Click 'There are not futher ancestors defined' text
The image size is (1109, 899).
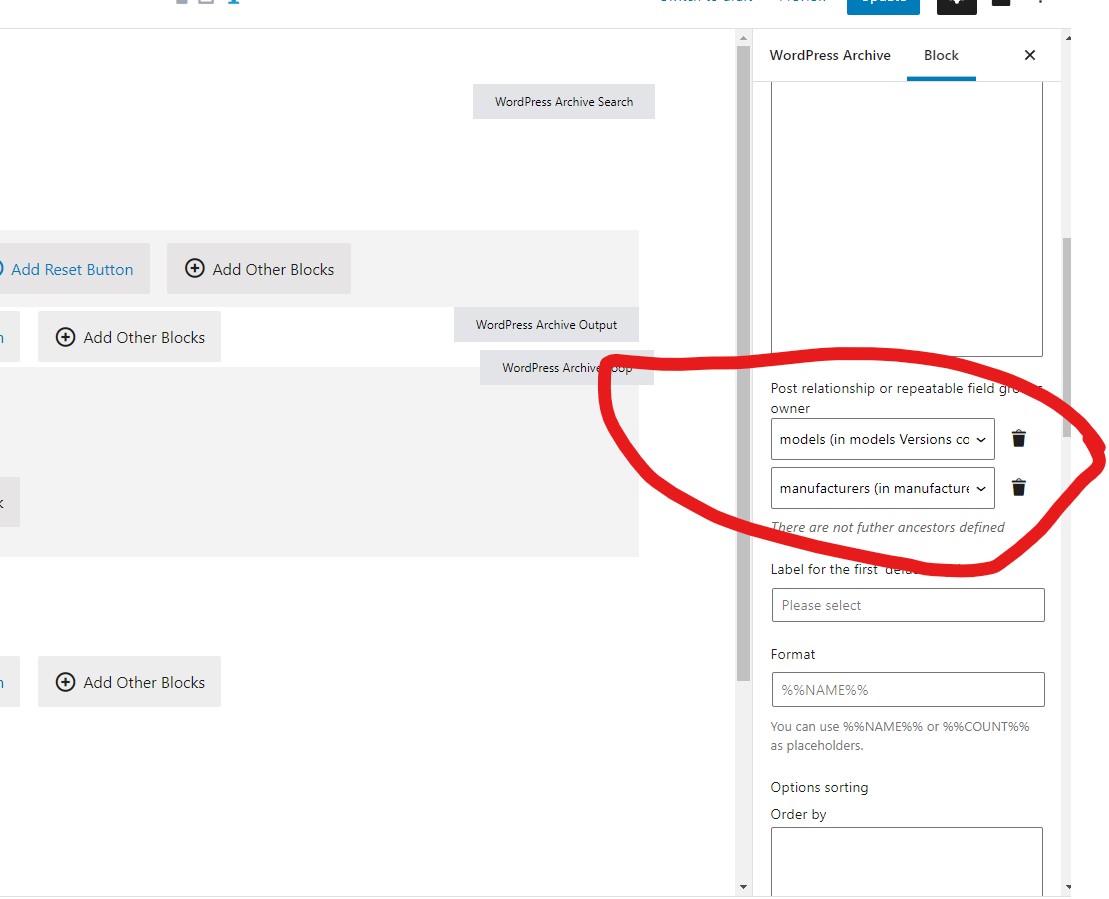[888, 527]
